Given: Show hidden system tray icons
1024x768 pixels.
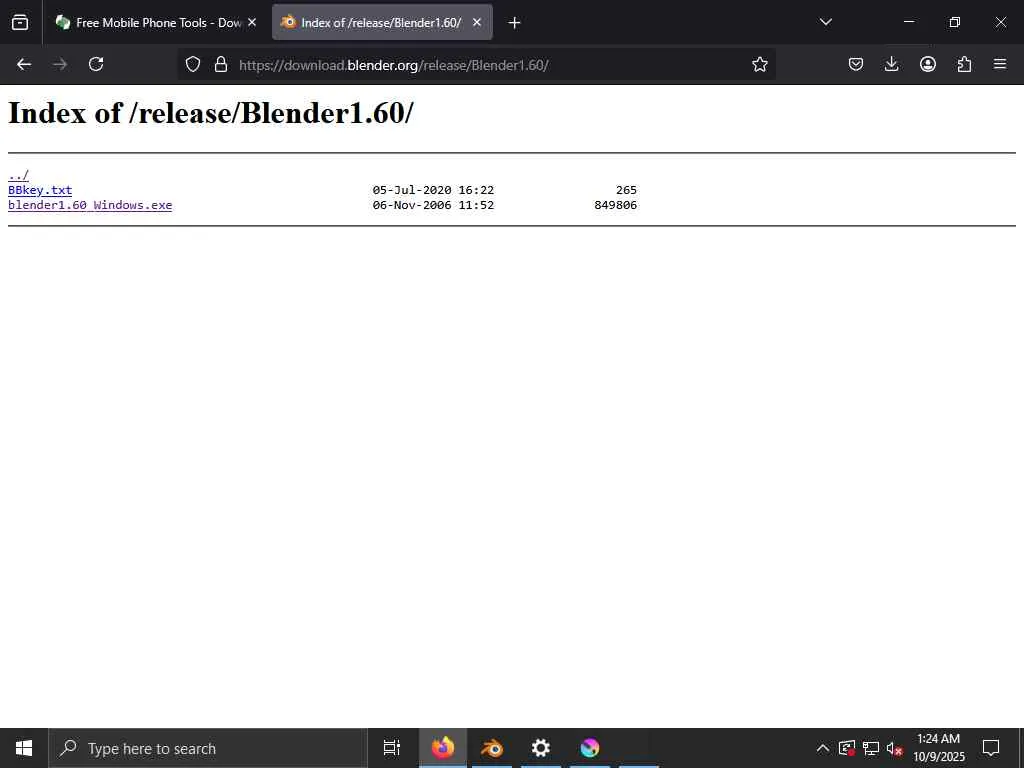Looking at the screenshot, I should (823, 748).
